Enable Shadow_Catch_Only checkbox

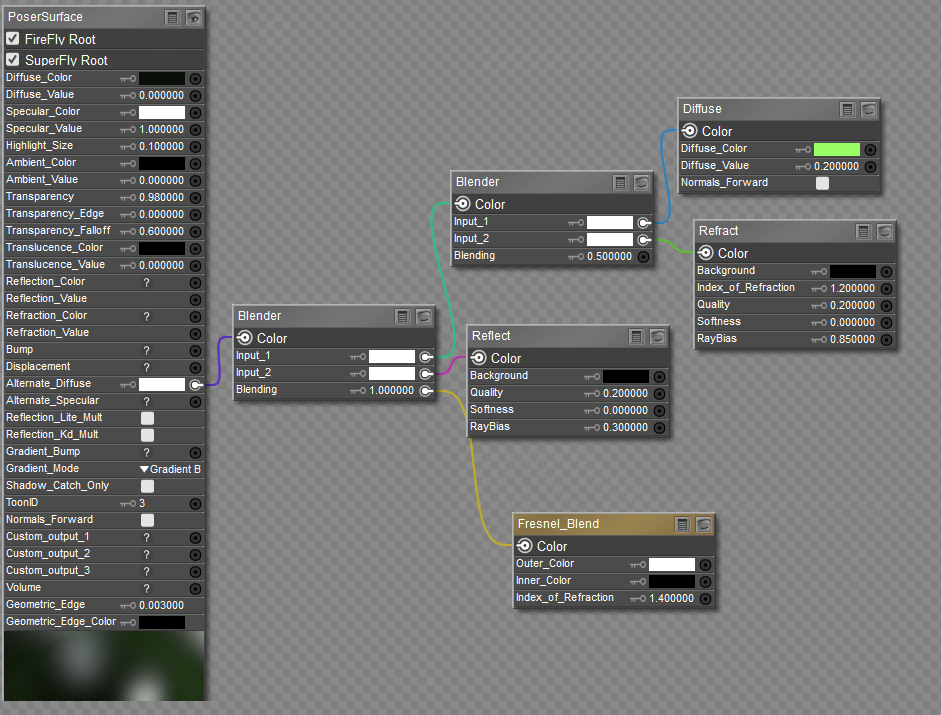(147, 486)
